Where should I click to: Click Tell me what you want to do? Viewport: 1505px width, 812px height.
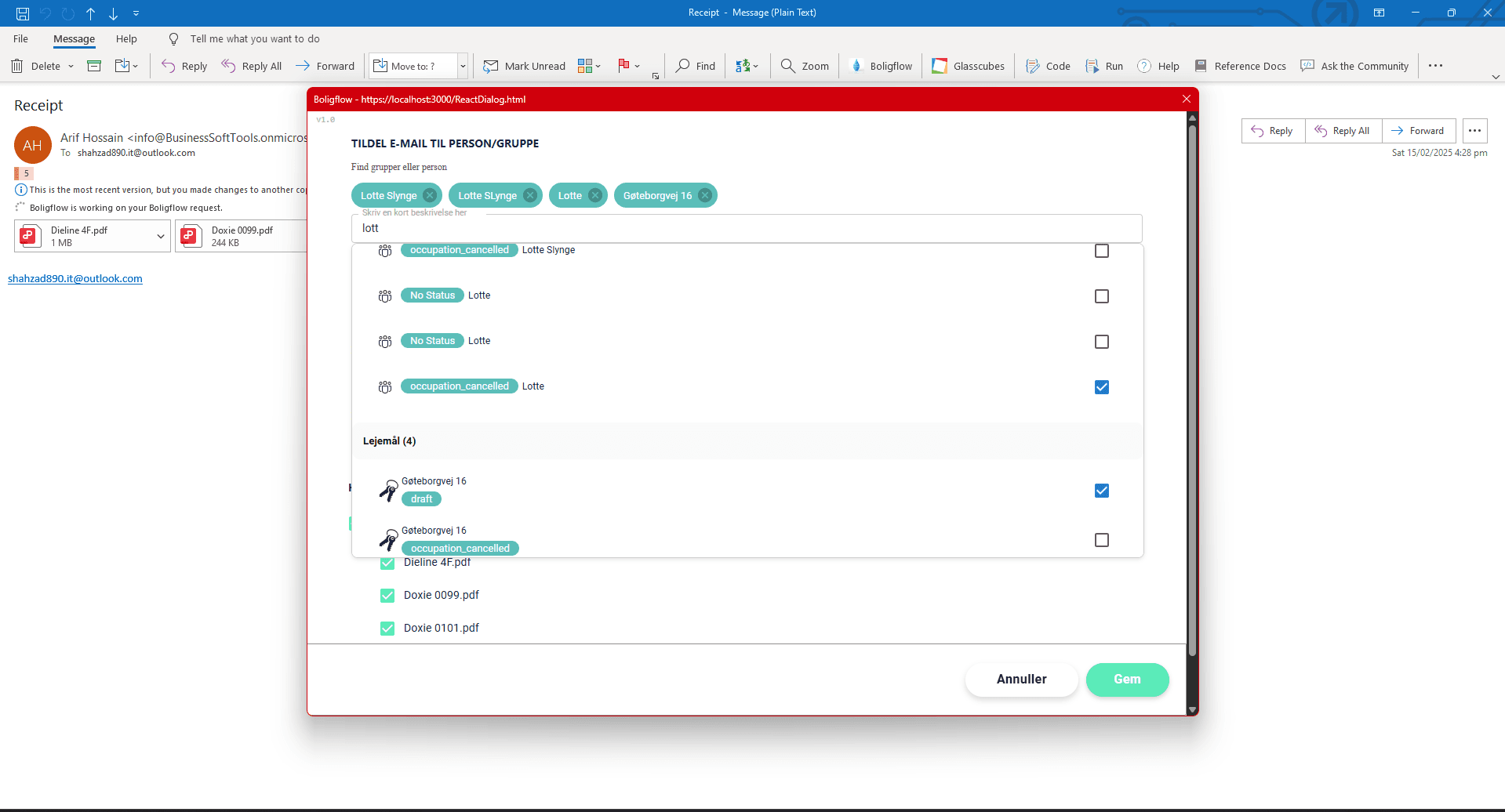(254, 39)
